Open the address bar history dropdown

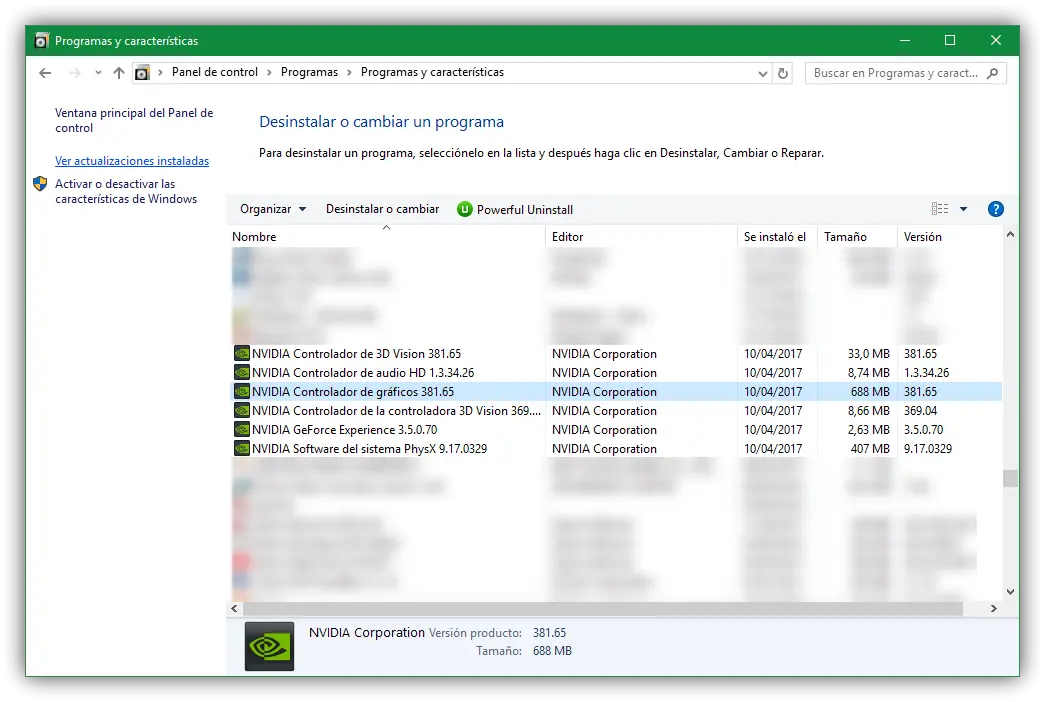762,73
